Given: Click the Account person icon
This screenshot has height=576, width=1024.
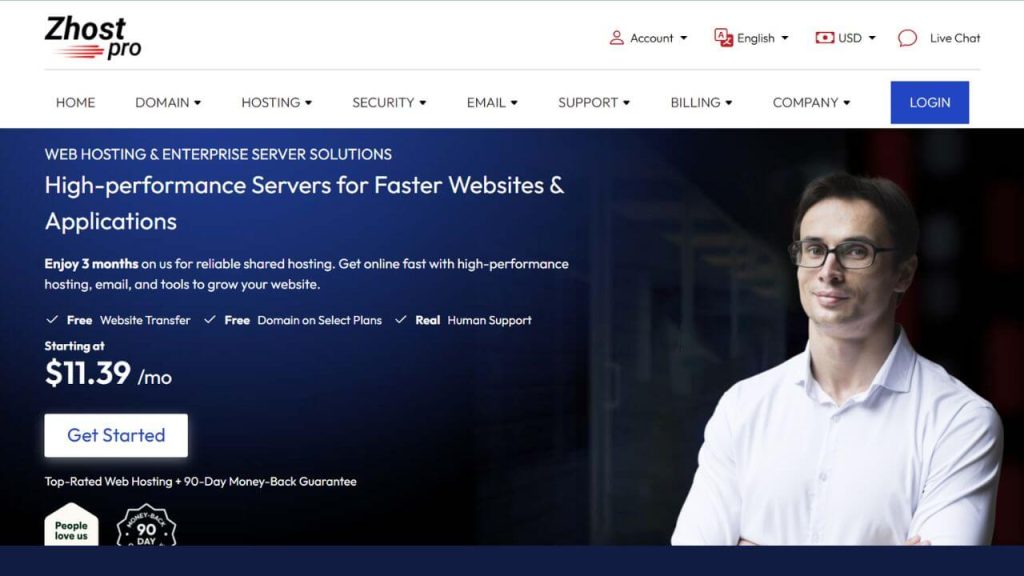Looking at the screenshot, I should (616, 38).
